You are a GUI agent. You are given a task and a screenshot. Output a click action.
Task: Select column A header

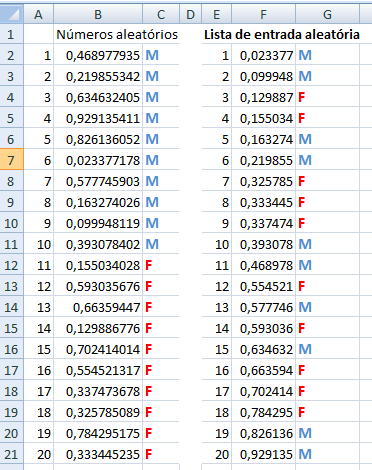coord(39,14)
